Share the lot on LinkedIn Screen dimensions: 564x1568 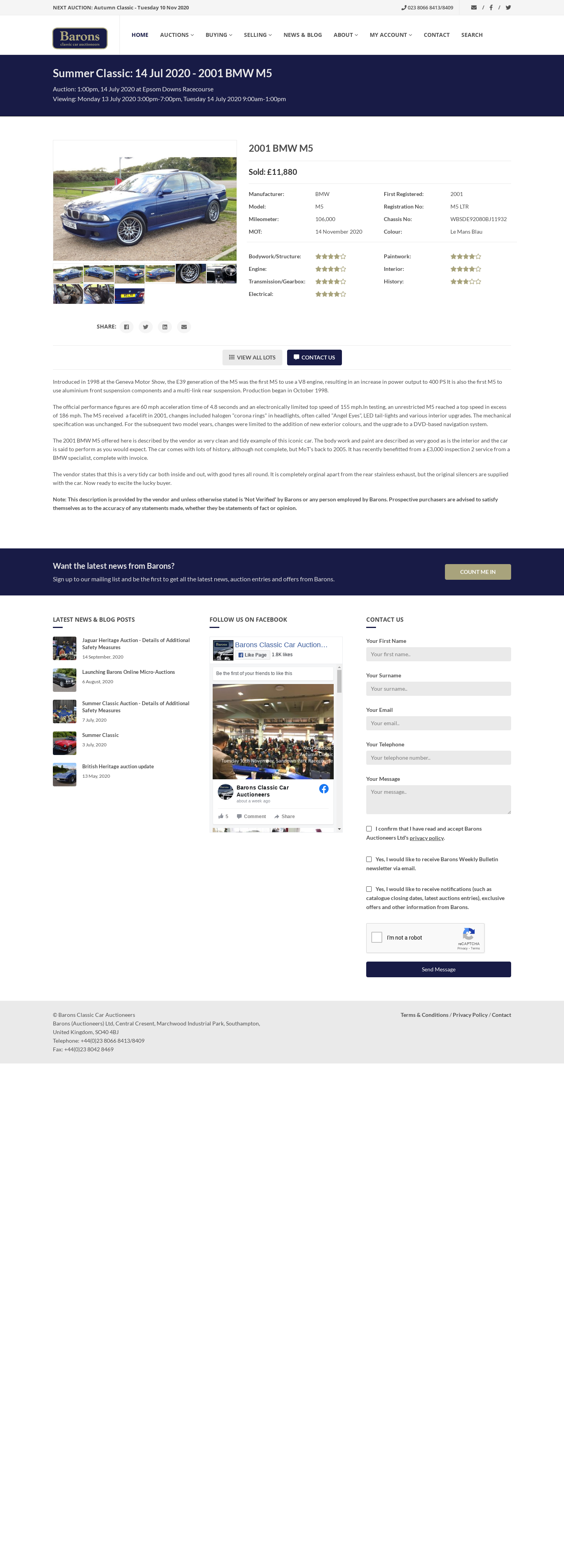click(165, 327)
